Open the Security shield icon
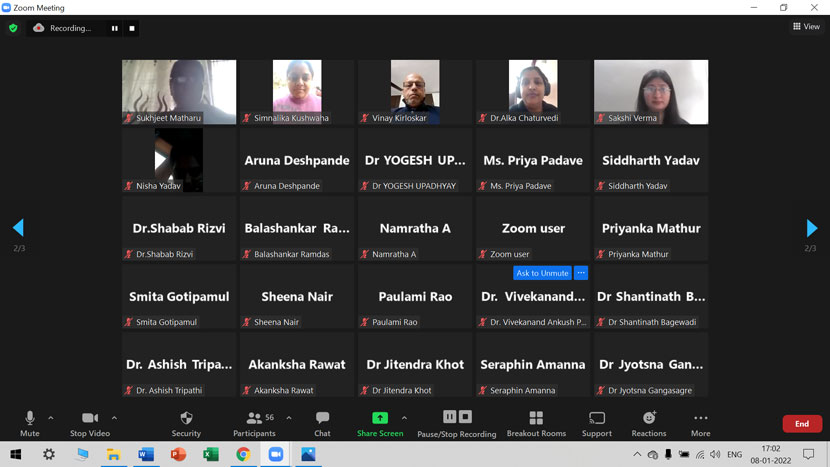The width and height of the screenshot is (830, 467). coord(186,418)
